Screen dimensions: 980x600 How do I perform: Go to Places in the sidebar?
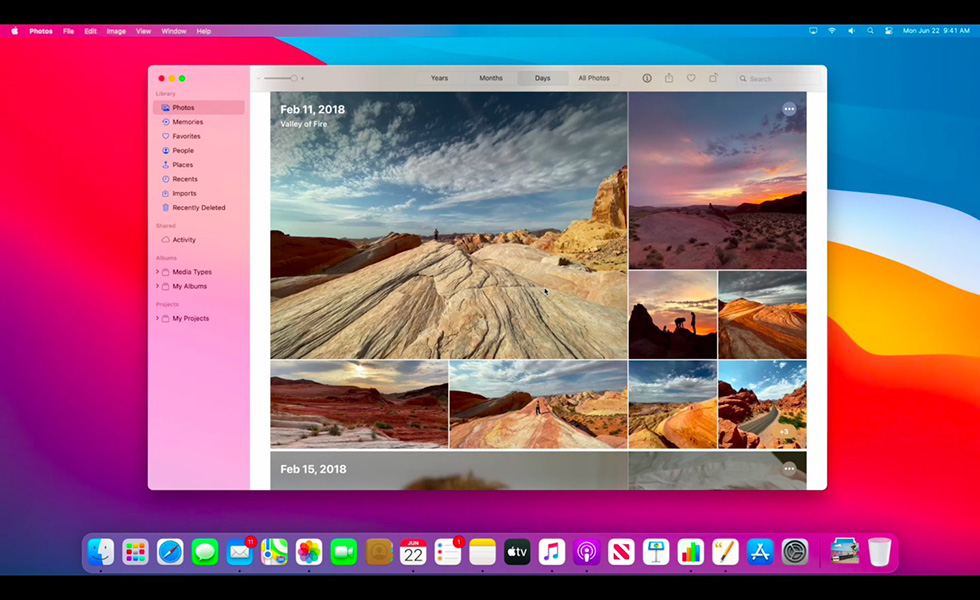(x=182, y=165)
